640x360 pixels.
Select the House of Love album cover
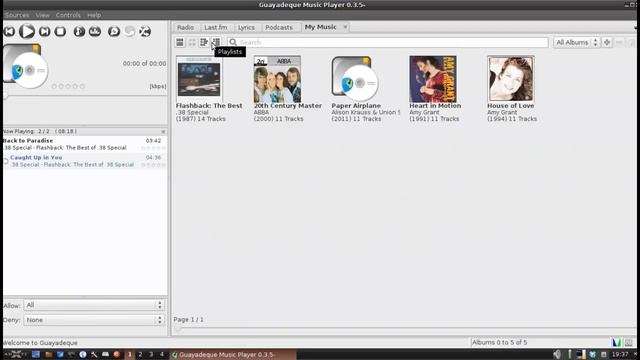511,79
